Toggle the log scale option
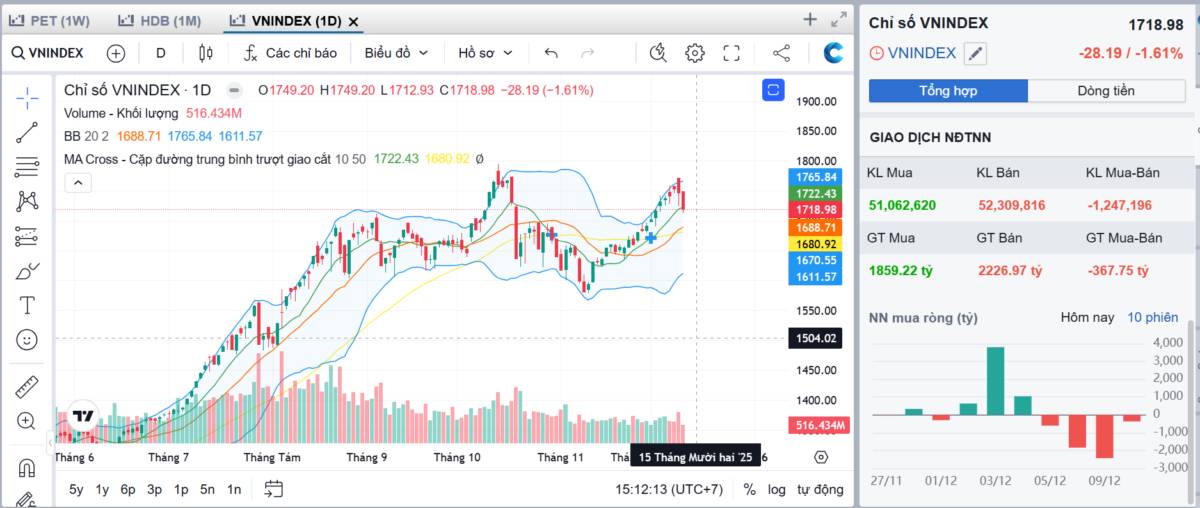Viewport: 1200px width, 508px height. 776,489
